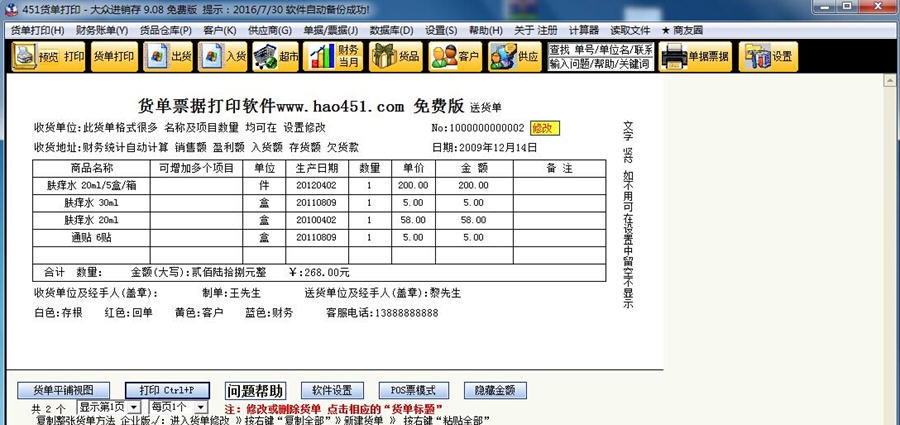The height and width of the screenshot is (425, 900).
Task: Open the 出货 outgoing goods toolbar icon
Action: tap(168, 56)
